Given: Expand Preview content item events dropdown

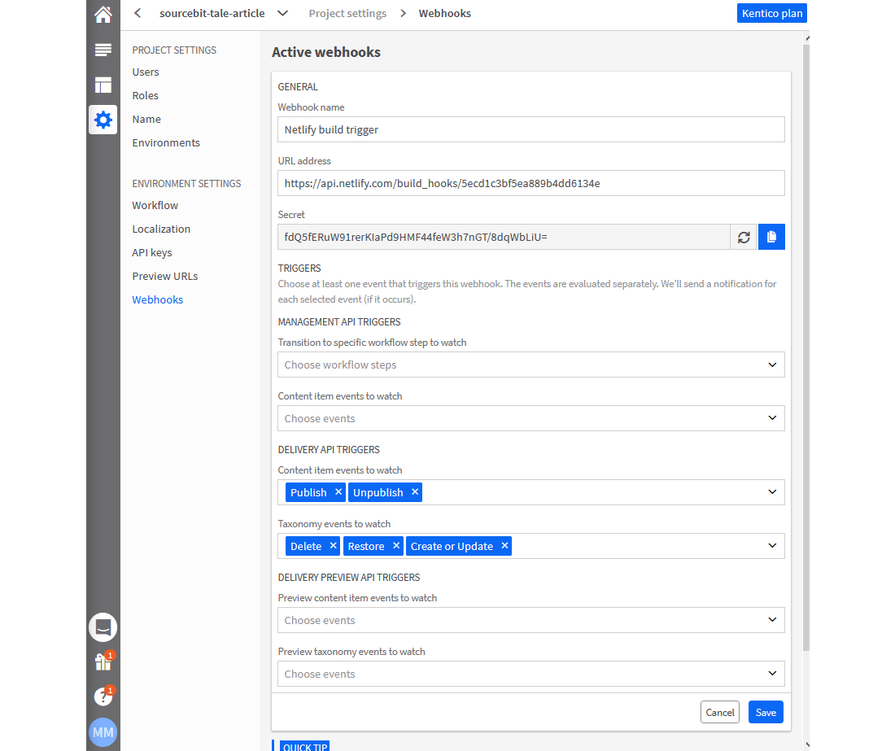Looking at the screenshot, I should pyautogui.click(x=772, y=620).
